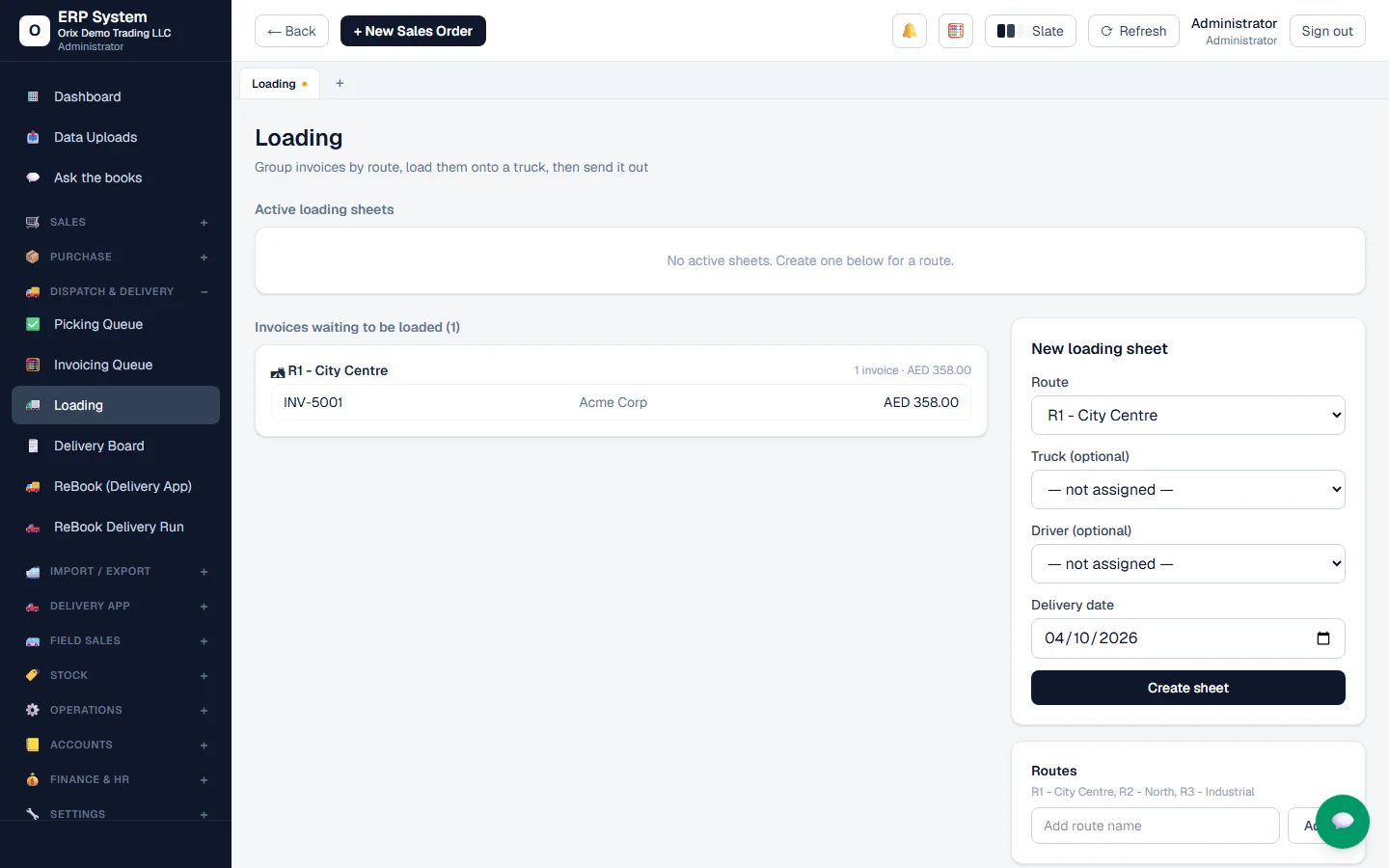Screen dimensions: 1389x868
Task: Expand the IMPORT / EXPORT section
Action: (116, 571)
